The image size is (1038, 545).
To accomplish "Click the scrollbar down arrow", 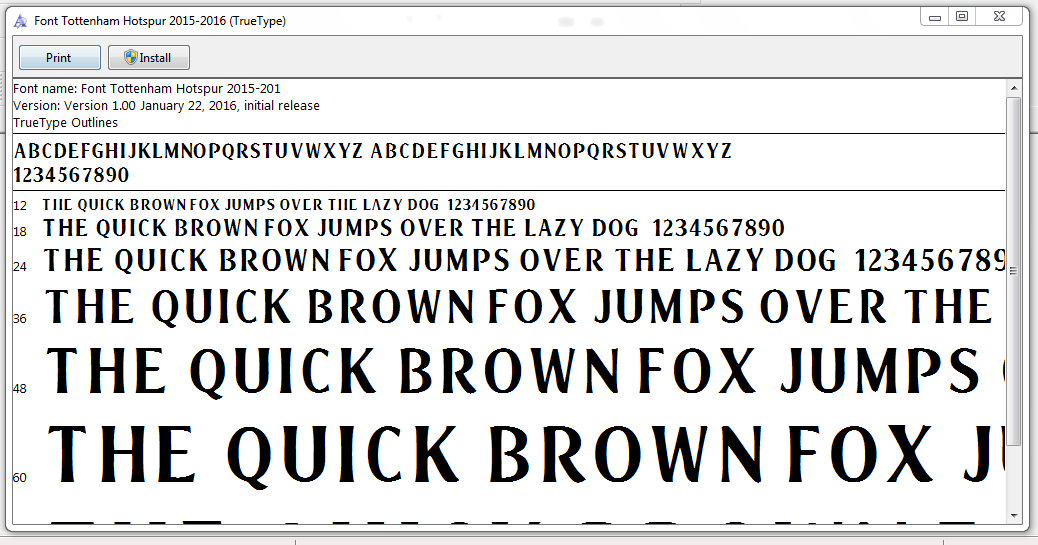I will (1014, 516).
